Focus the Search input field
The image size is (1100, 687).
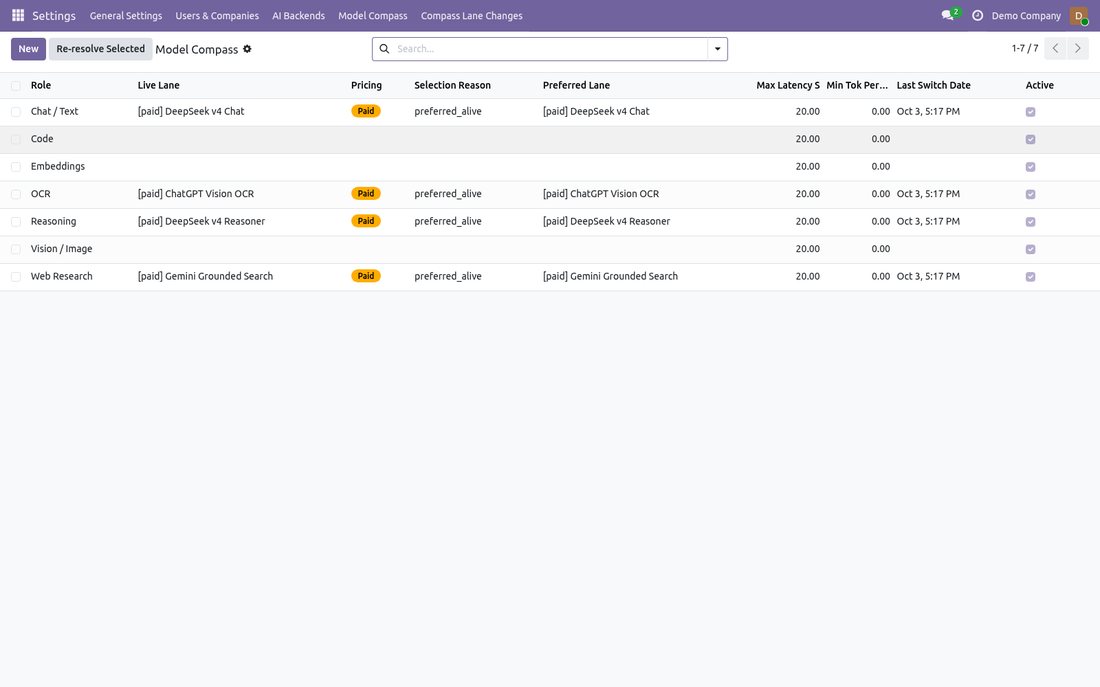[x=551, y=49]
